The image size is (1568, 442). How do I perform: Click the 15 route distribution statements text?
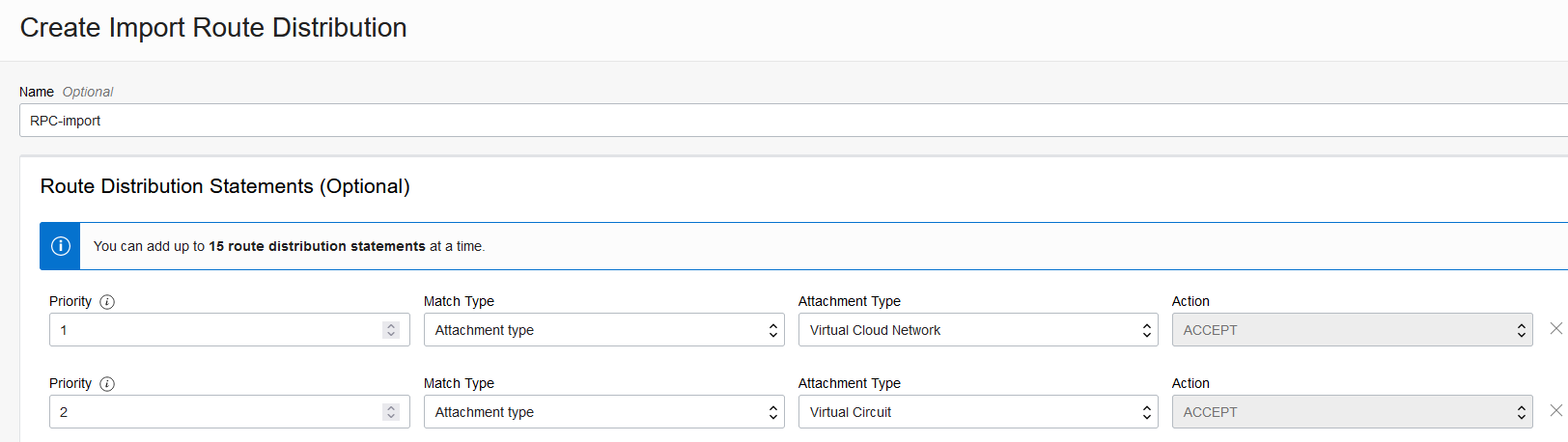coord(317,246)
